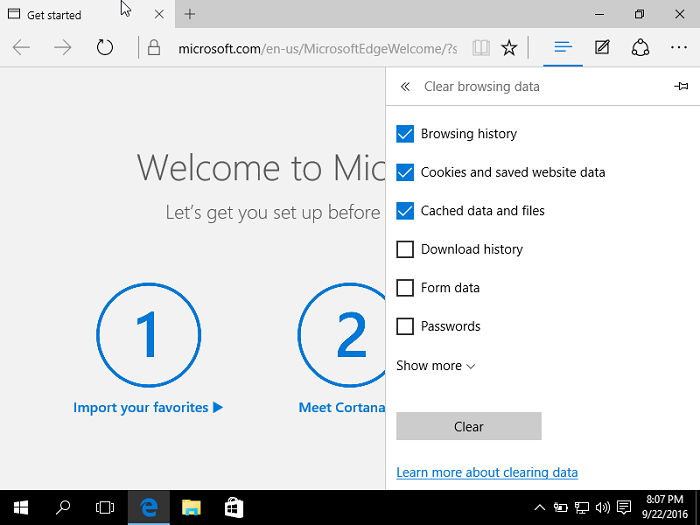This screenshot has height=525, width=700.
Task: Uncheck Browsing history checkbox
Action: coord(405,134)
